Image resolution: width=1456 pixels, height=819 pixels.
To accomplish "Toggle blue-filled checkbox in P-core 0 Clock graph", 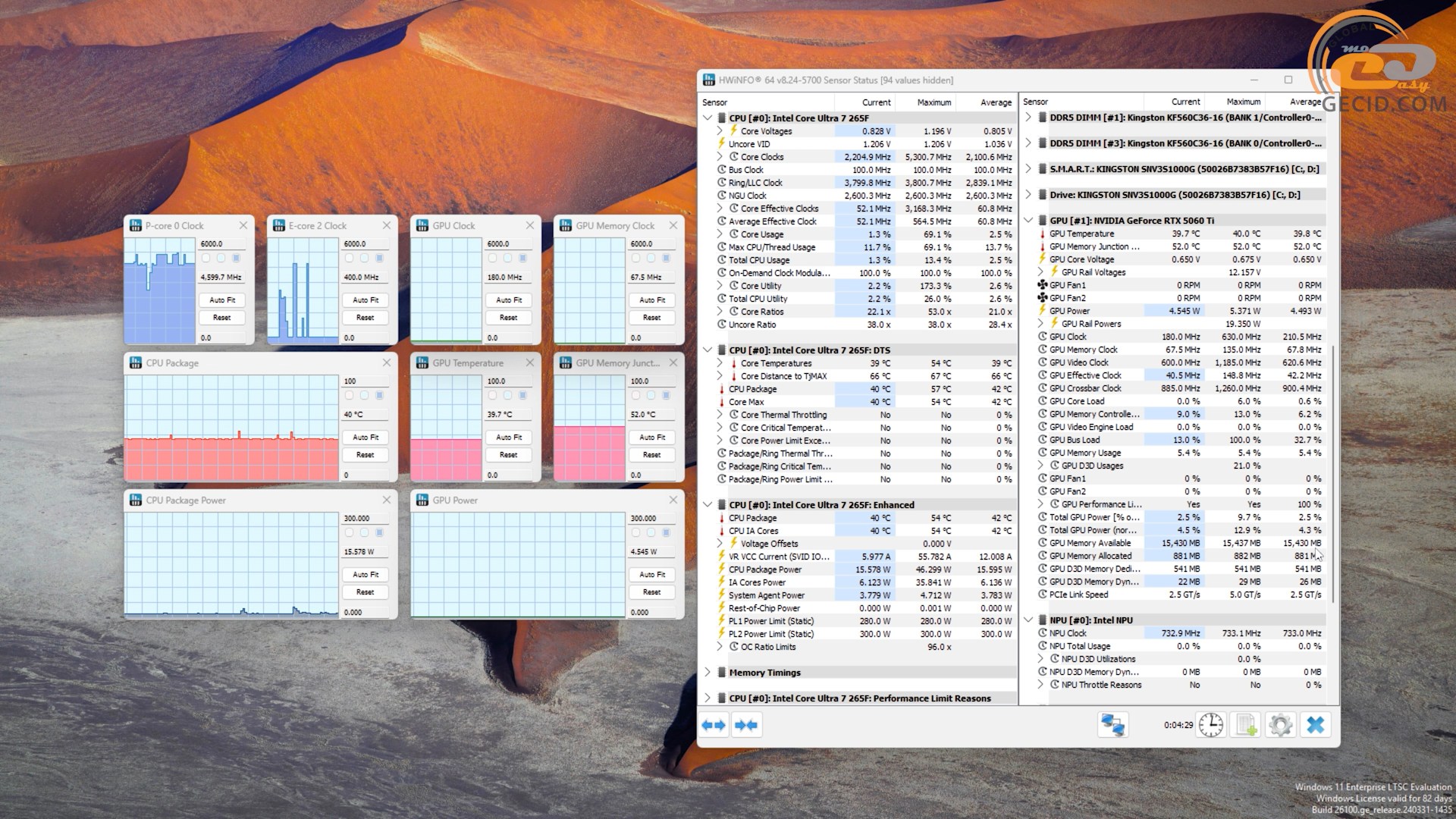I will pos(236,258).
